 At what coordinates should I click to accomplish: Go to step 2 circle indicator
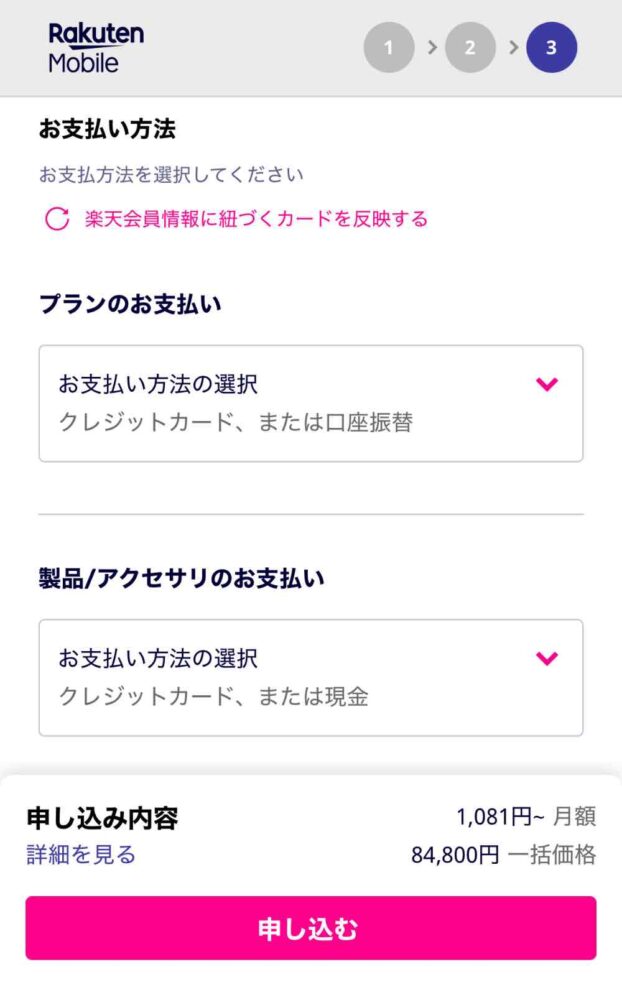(470, 47)
